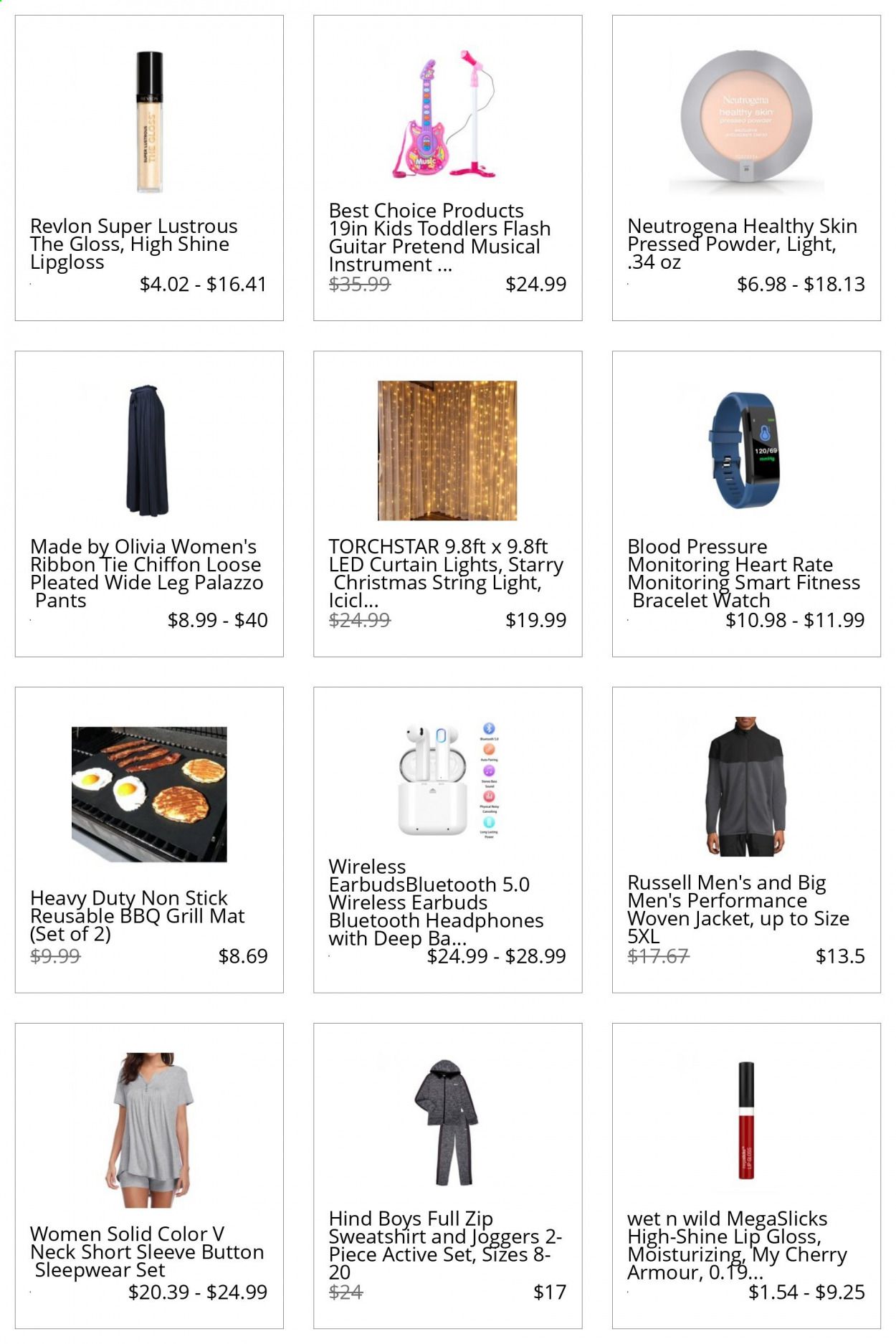This screenshot has width=896, height=1344.
Task: Click the blue fitness bracelet watch image
Action: pos(746,450)
